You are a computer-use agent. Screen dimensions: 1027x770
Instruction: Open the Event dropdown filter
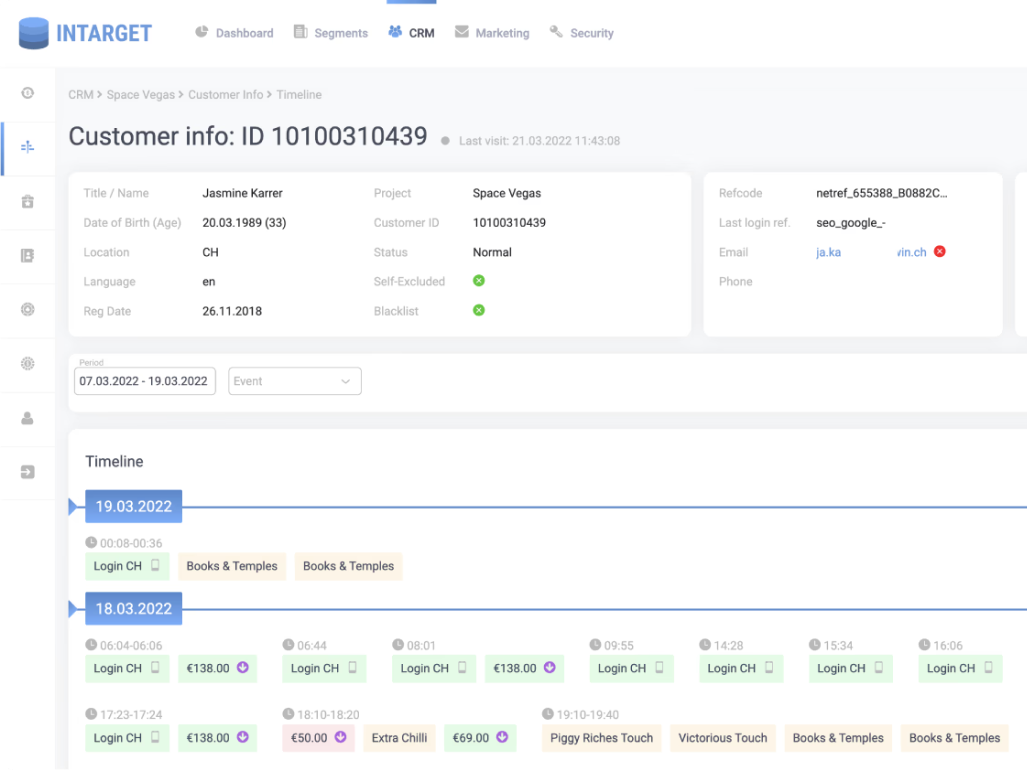coord(295,381)
